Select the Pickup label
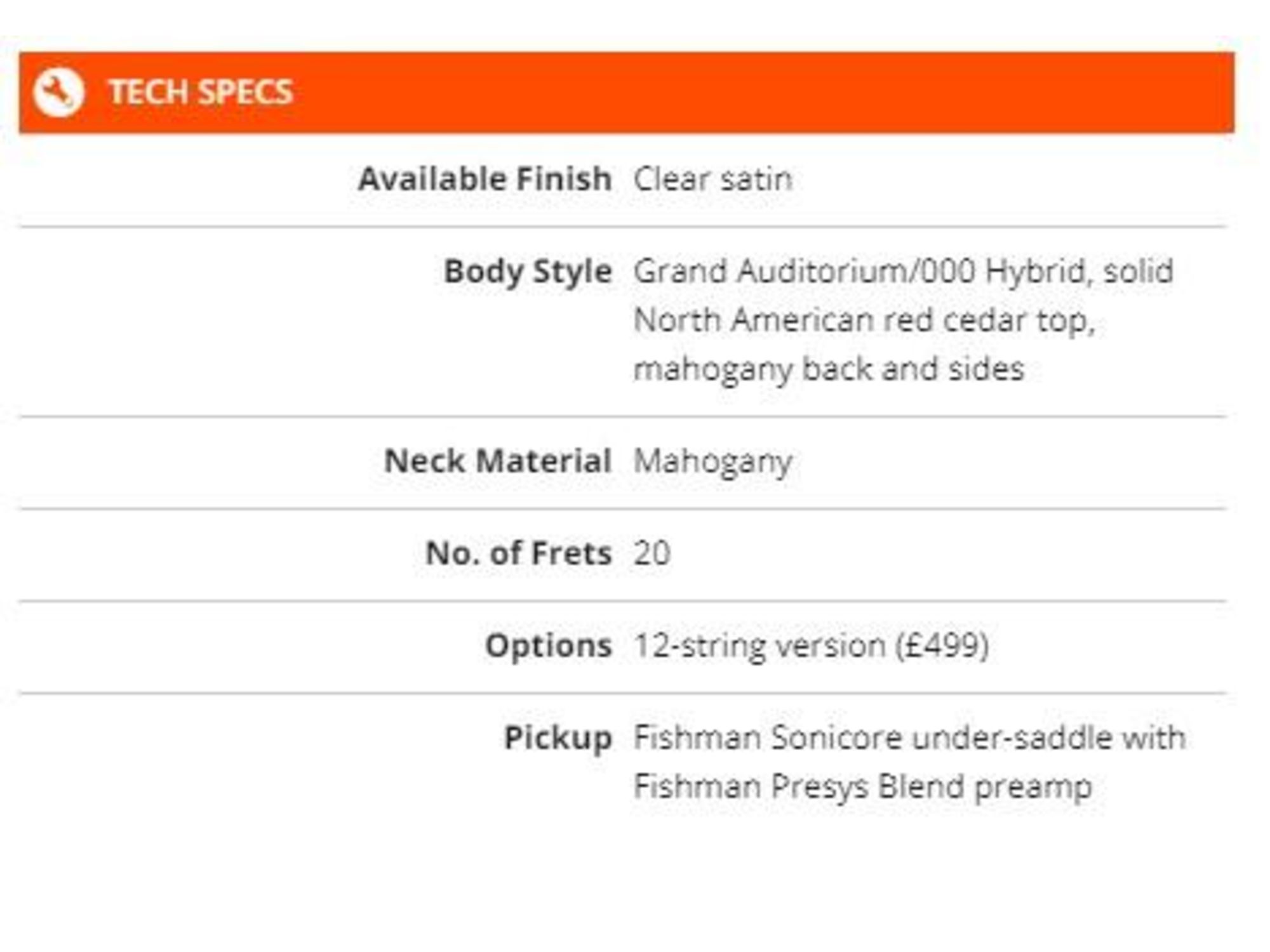Viewport: 1270px width, 952px height. (558, 739)
